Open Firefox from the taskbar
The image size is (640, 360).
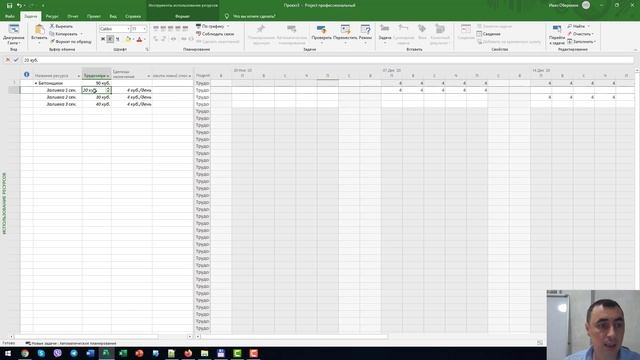188,353
